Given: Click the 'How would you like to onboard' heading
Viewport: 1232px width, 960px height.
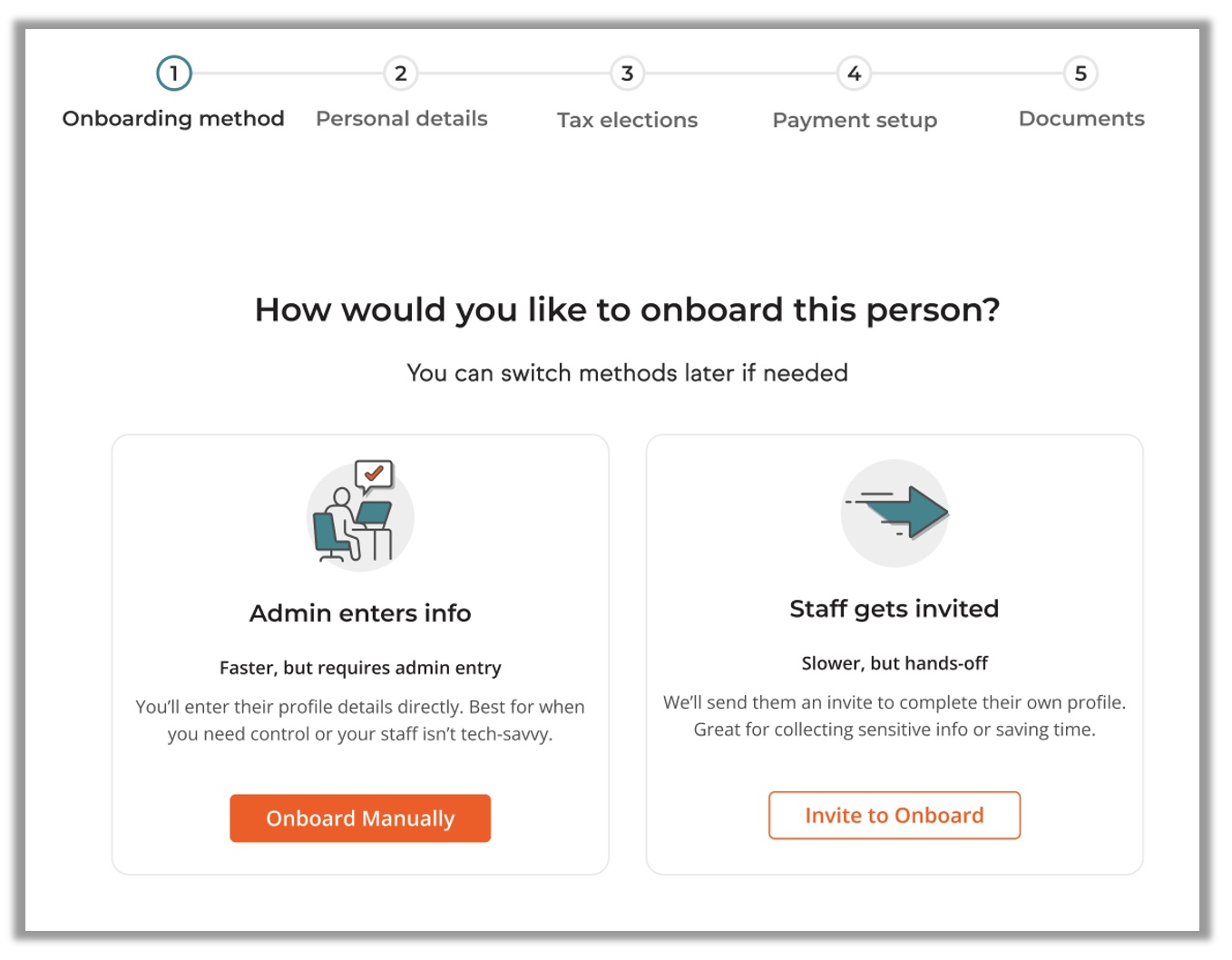Looking at the screenshot, I should [x=627, y=310].
